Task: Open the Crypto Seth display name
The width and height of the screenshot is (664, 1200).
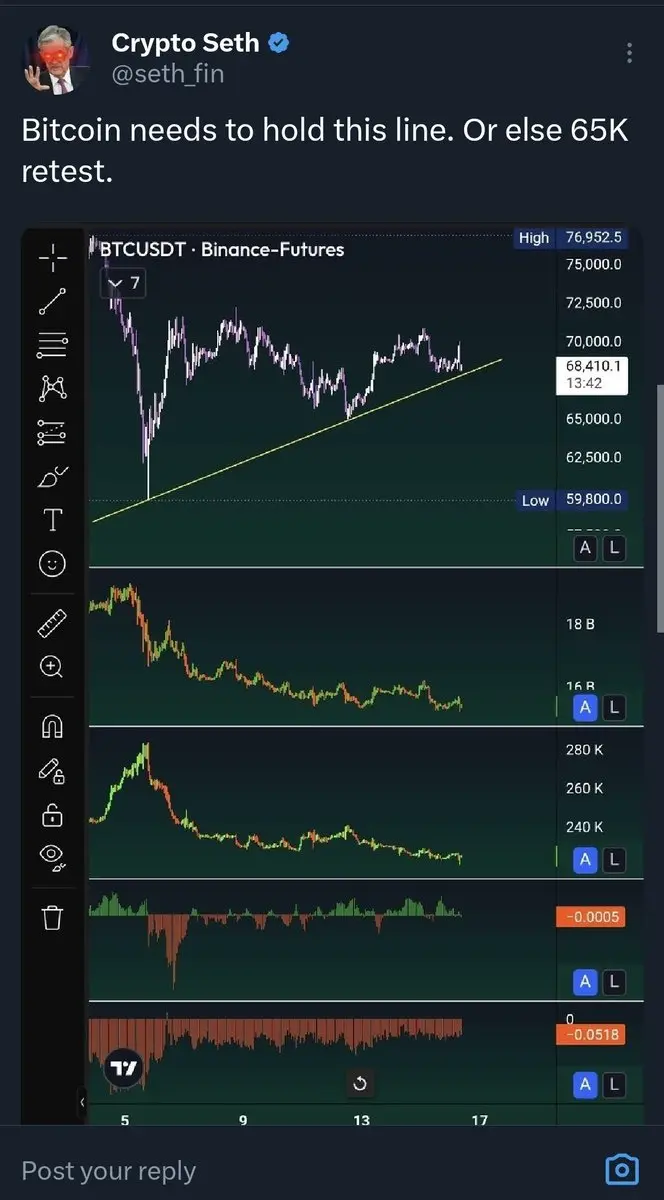Action: tap(186, 43)
